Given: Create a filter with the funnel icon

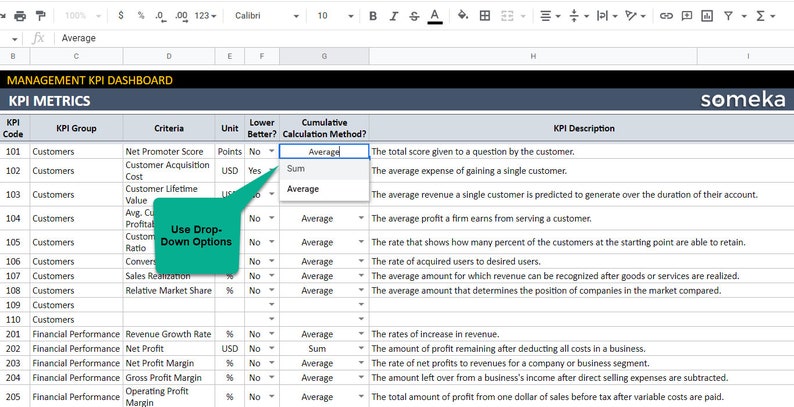Looking at the screenshot, I should tap(728, 16).
